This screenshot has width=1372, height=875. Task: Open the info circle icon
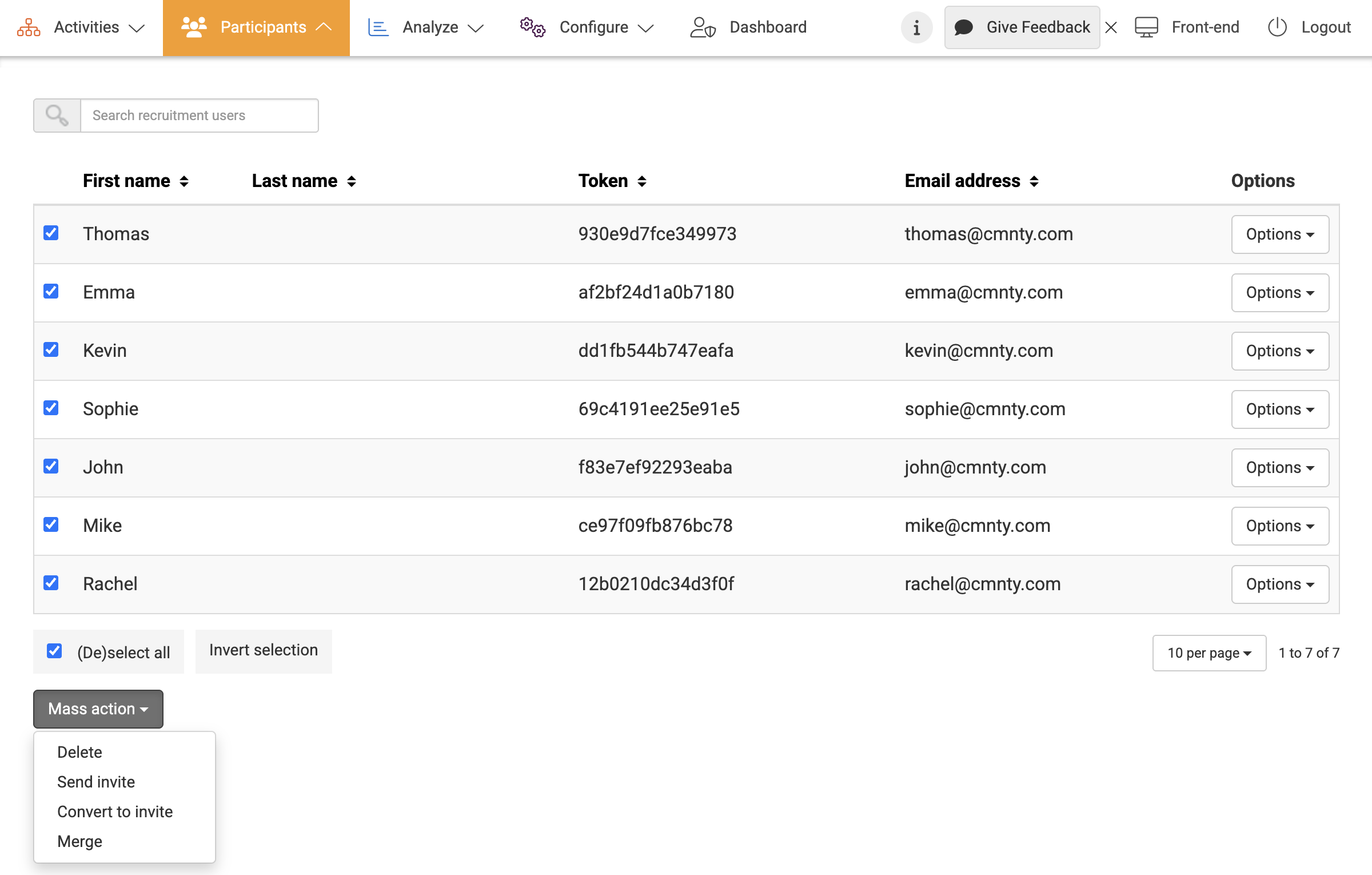tap(916, 27)
